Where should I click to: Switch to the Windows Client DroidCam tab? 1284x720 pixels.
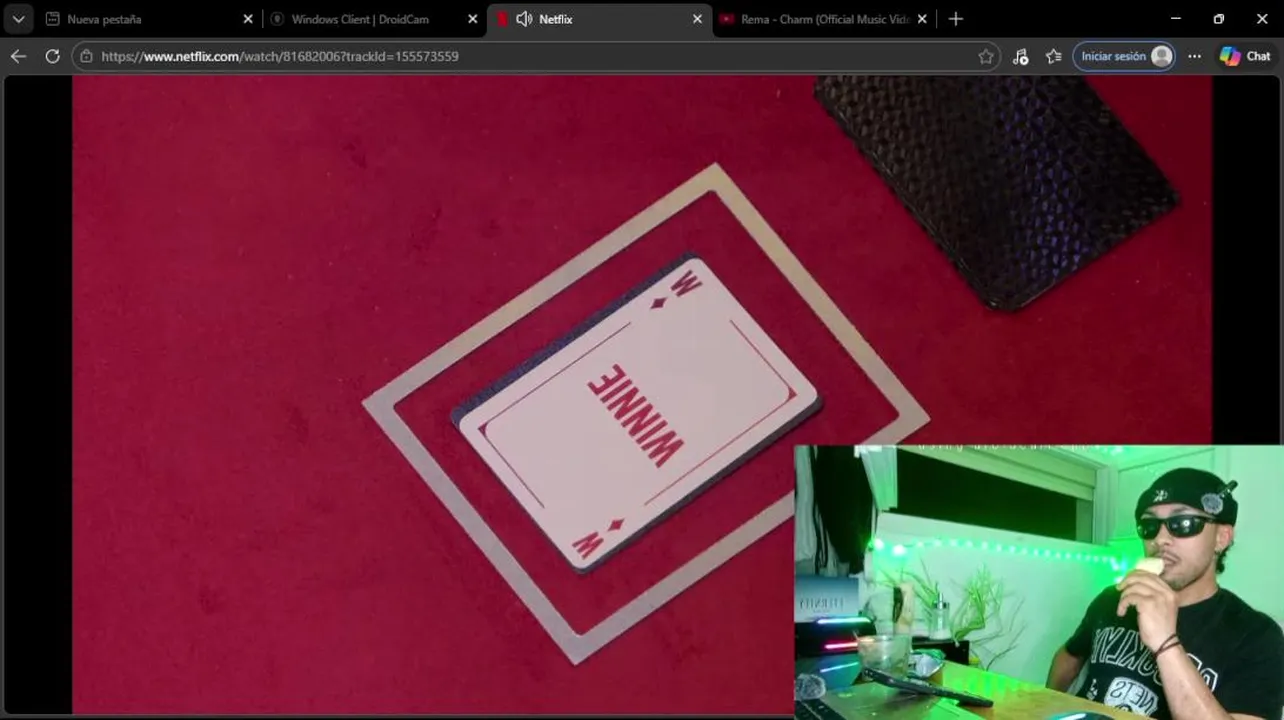click(375, 19)
